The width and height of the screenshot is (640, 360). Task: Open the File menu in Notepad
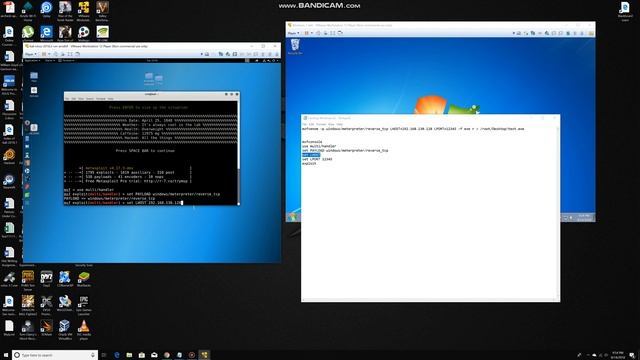click(304, 124)
